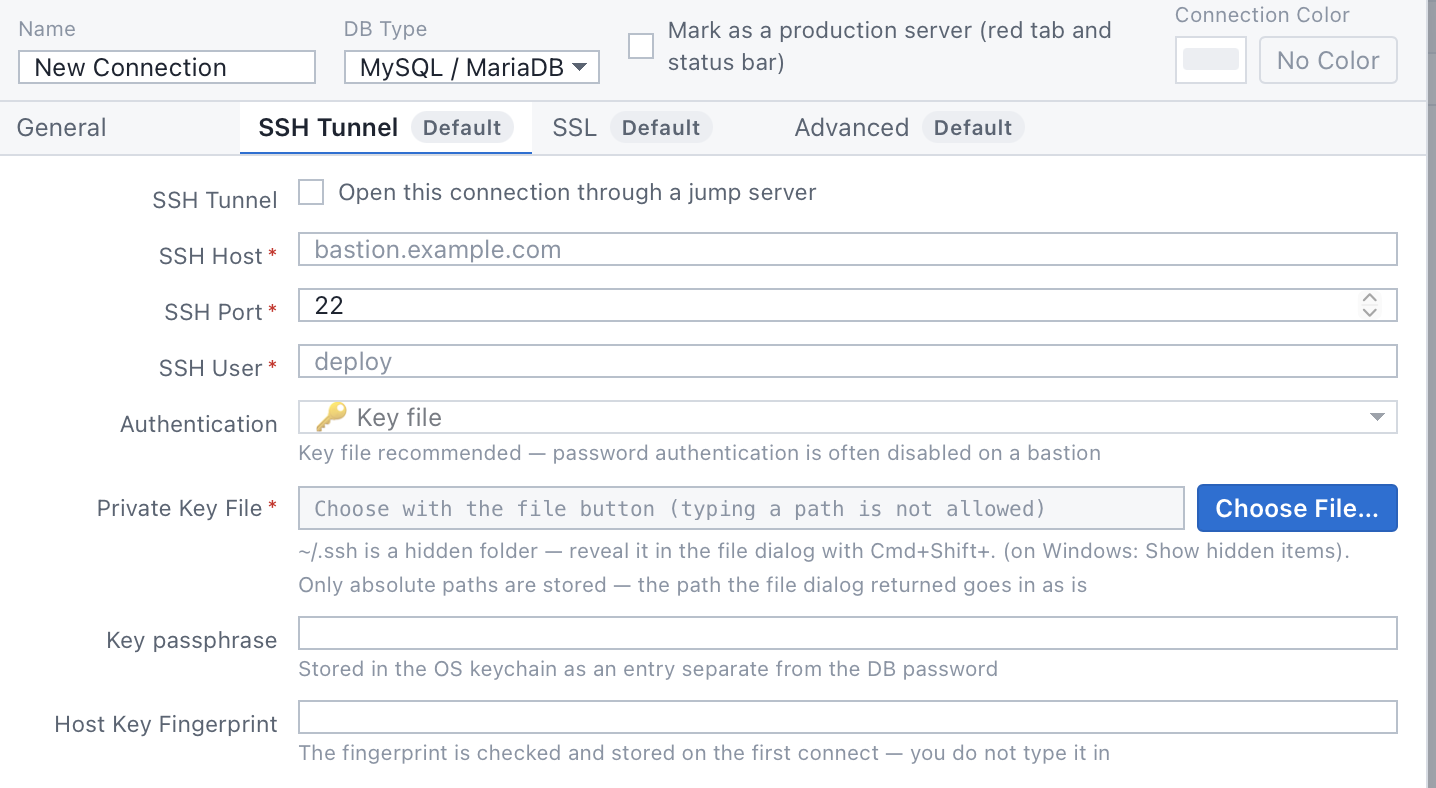
Task: Click the Connection Color label
Action: pyautogui.click(x=1262, y=15)
